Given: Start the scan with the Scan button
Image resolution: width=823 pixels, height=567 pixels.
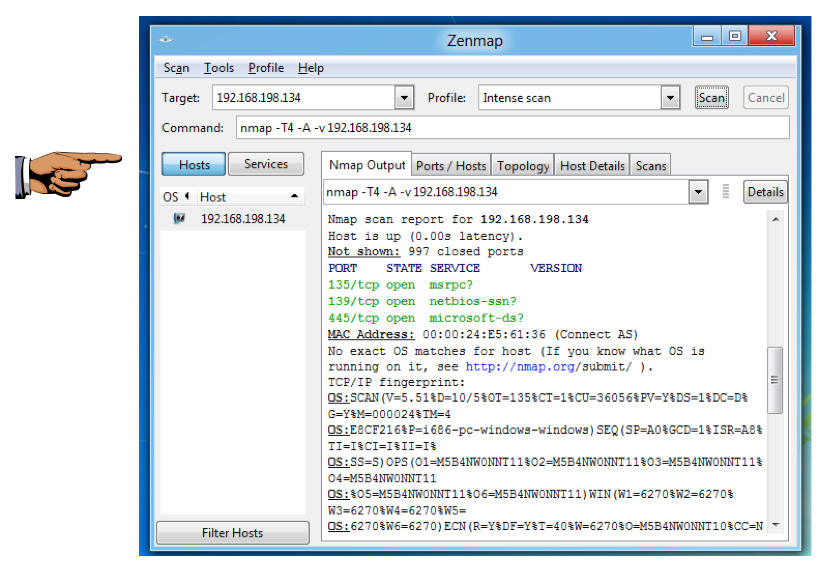Looking at the screenshot, I should [x=712, y=98].
